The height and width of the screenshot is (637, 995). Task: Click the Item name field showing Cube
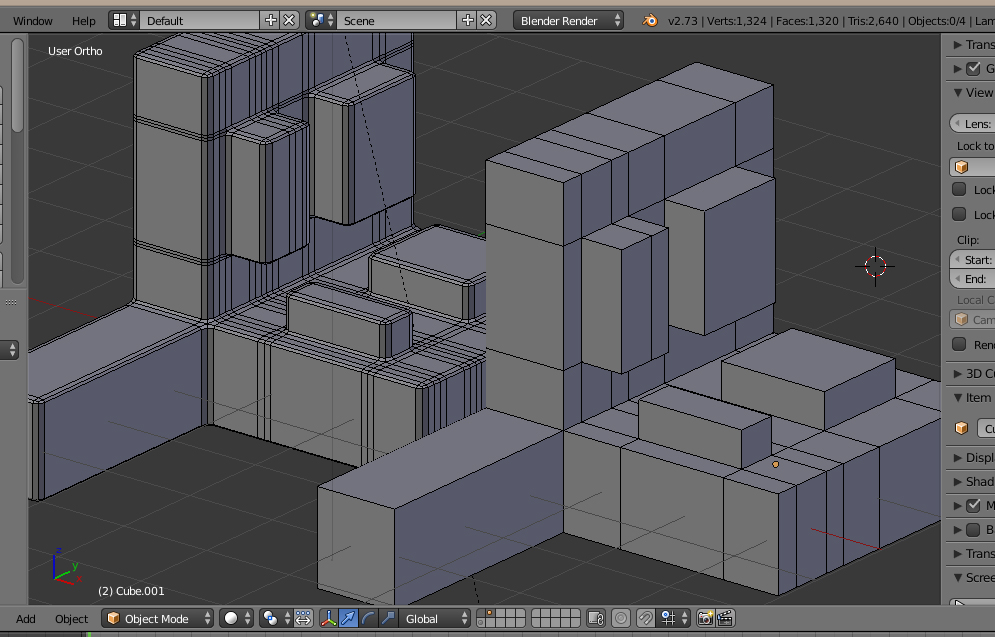[986, 428]
